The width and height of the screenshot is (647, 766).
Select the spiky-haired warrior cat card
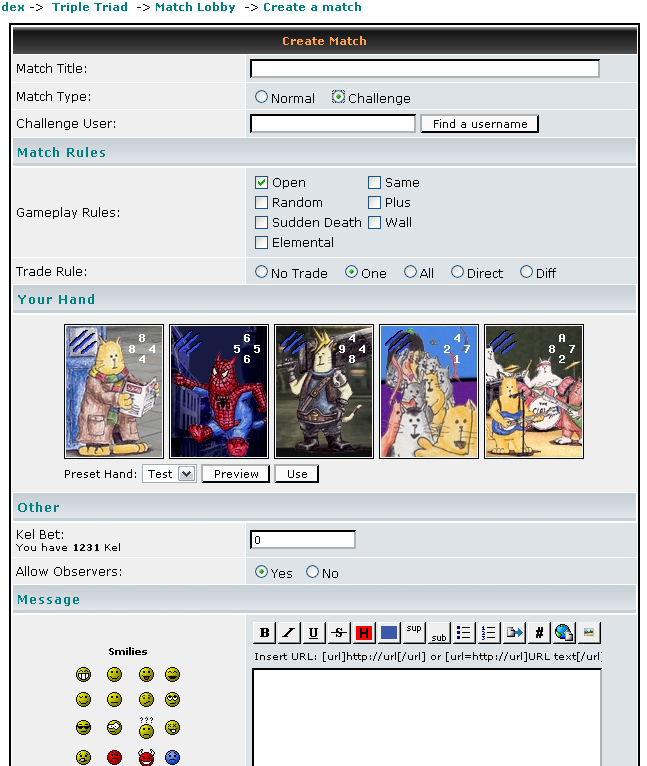(324, 391)
